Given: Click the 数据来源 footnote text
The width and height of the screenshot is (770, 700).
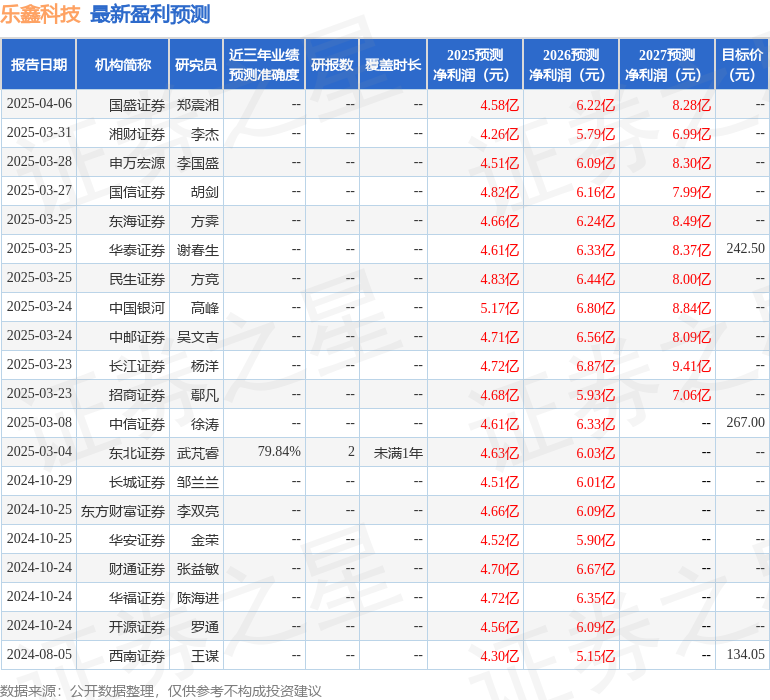Looking at the screenshot, I should (161, 691).
